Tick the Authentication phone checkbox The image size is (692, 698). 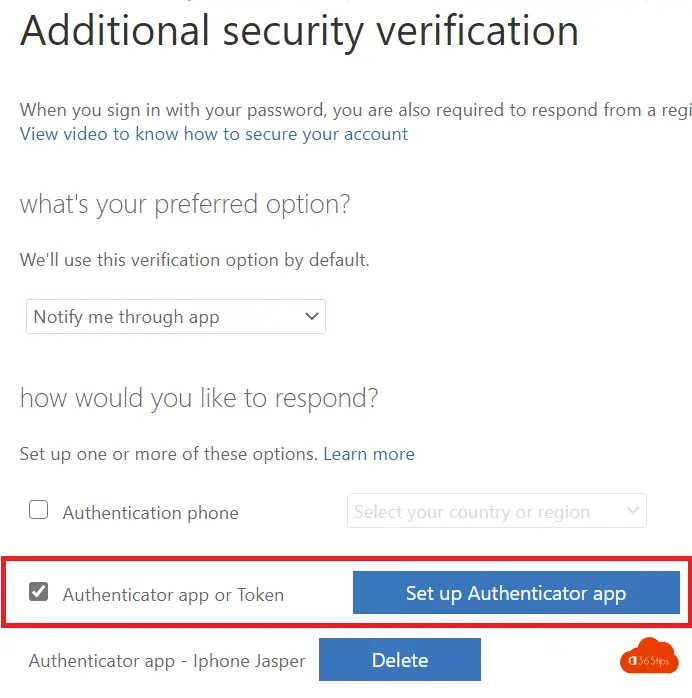point(38,510)
